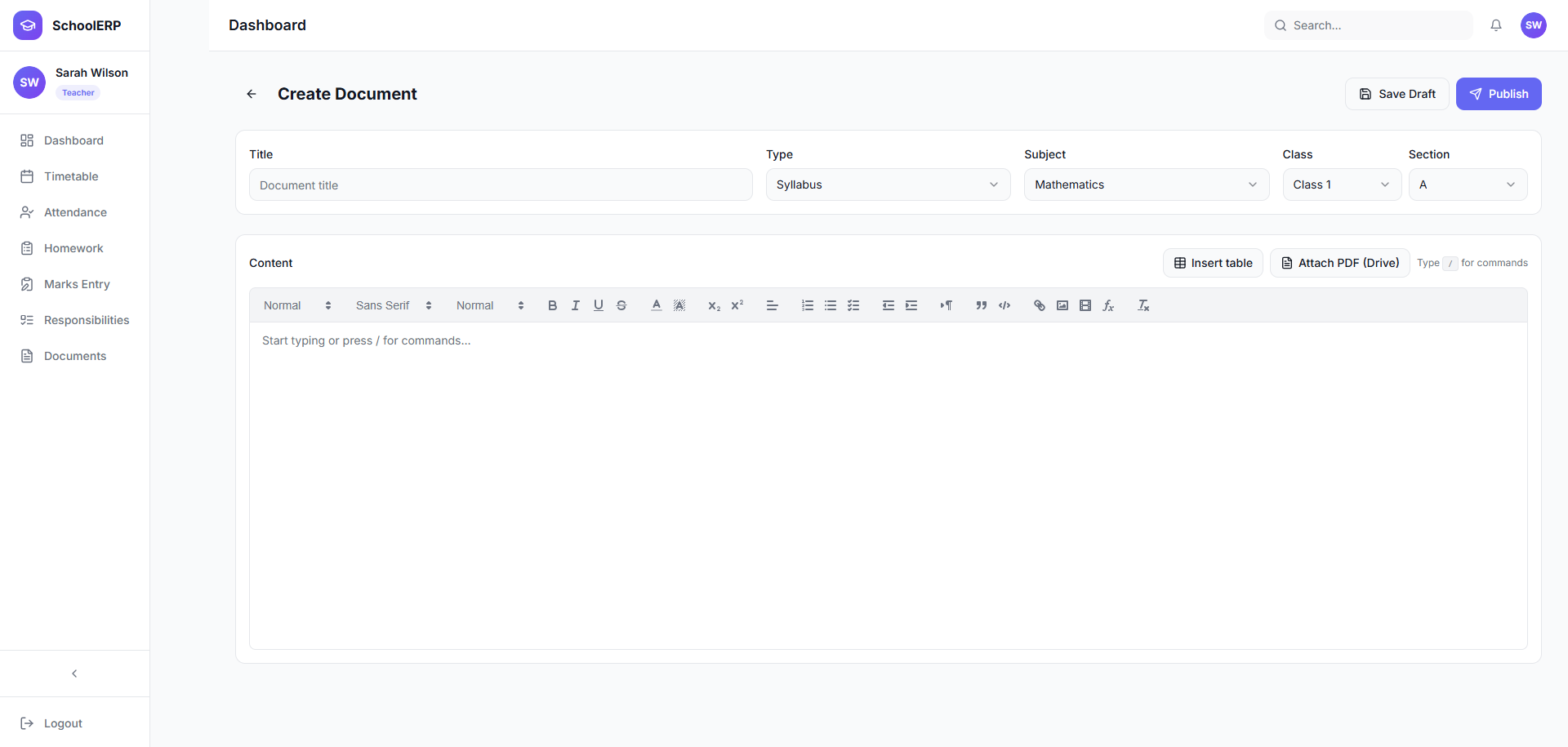
Task: Open notifications bell
Action: [x=1495, y=25]
